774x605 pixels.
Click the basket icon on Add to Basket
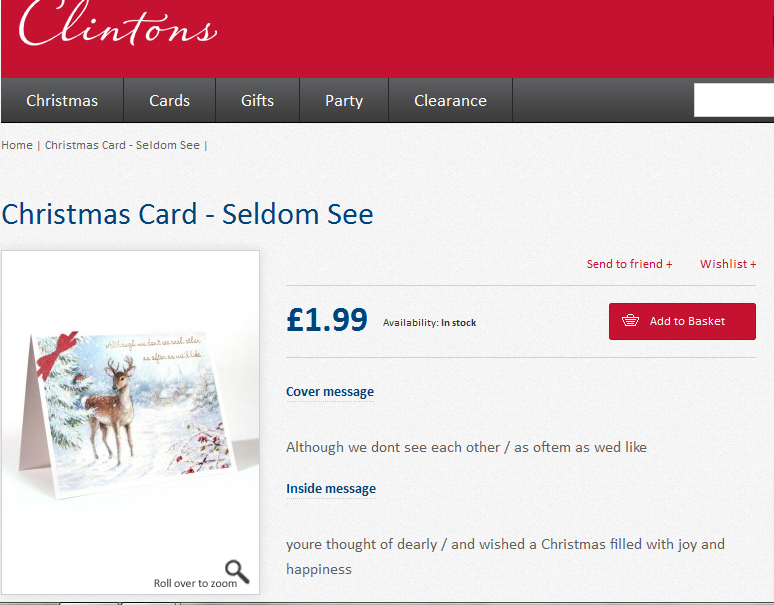tap(630, 321)
